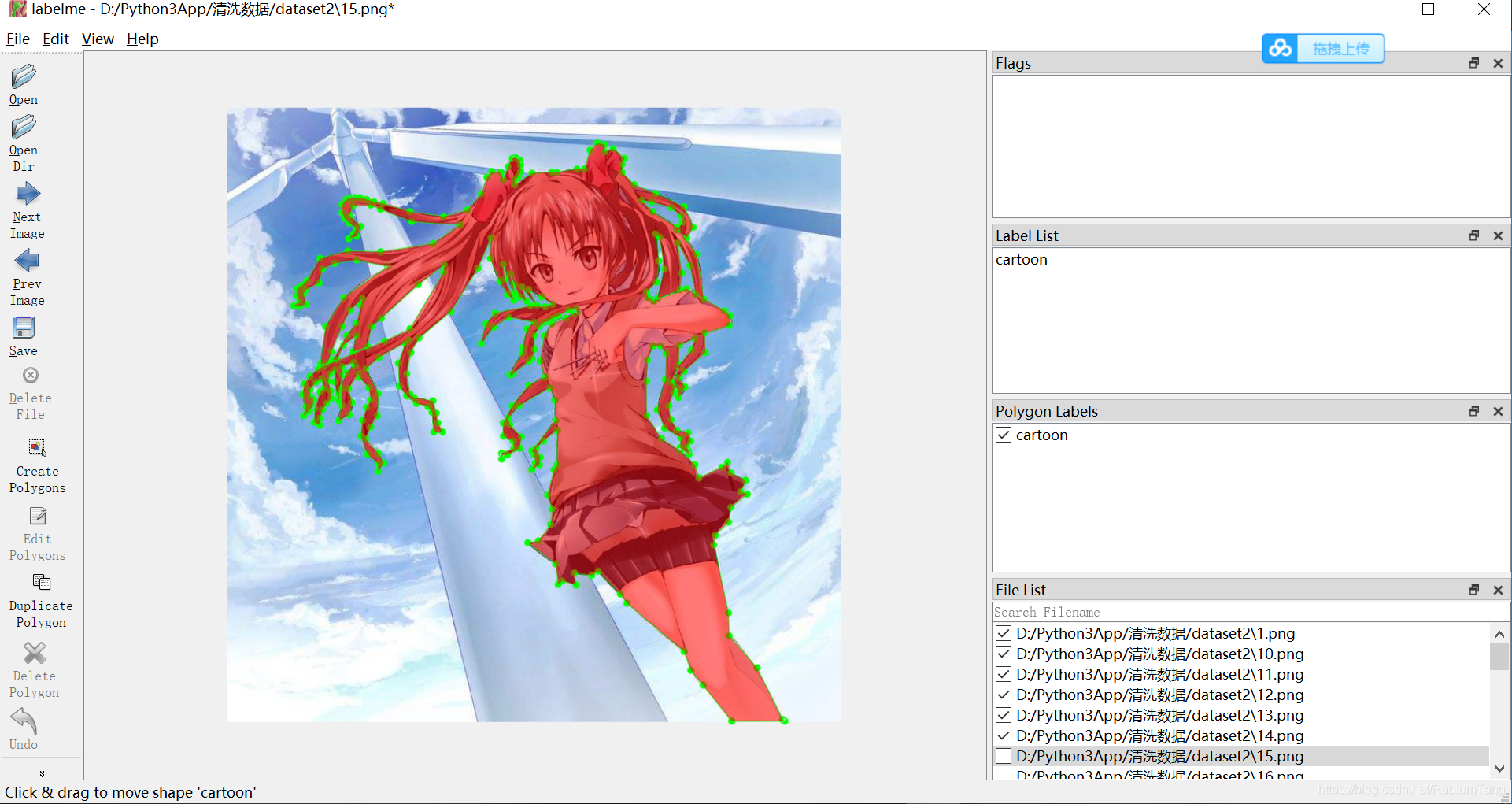
Task: Click the Search Filename input field
Action: click(x=1250, y=612)
